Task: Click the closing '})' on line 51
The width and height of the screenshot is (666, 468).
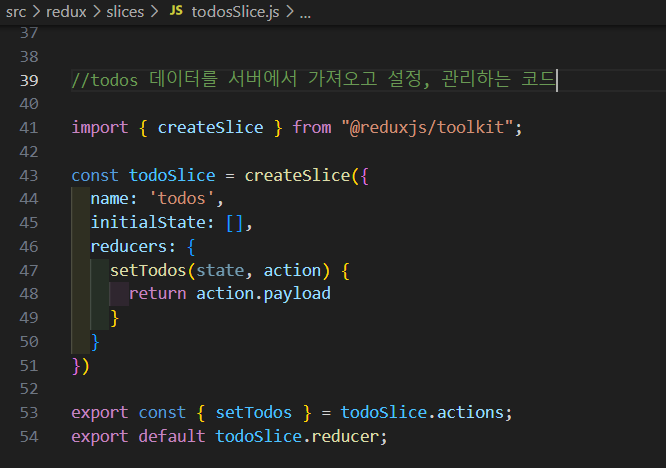Action: click(81, 366)
